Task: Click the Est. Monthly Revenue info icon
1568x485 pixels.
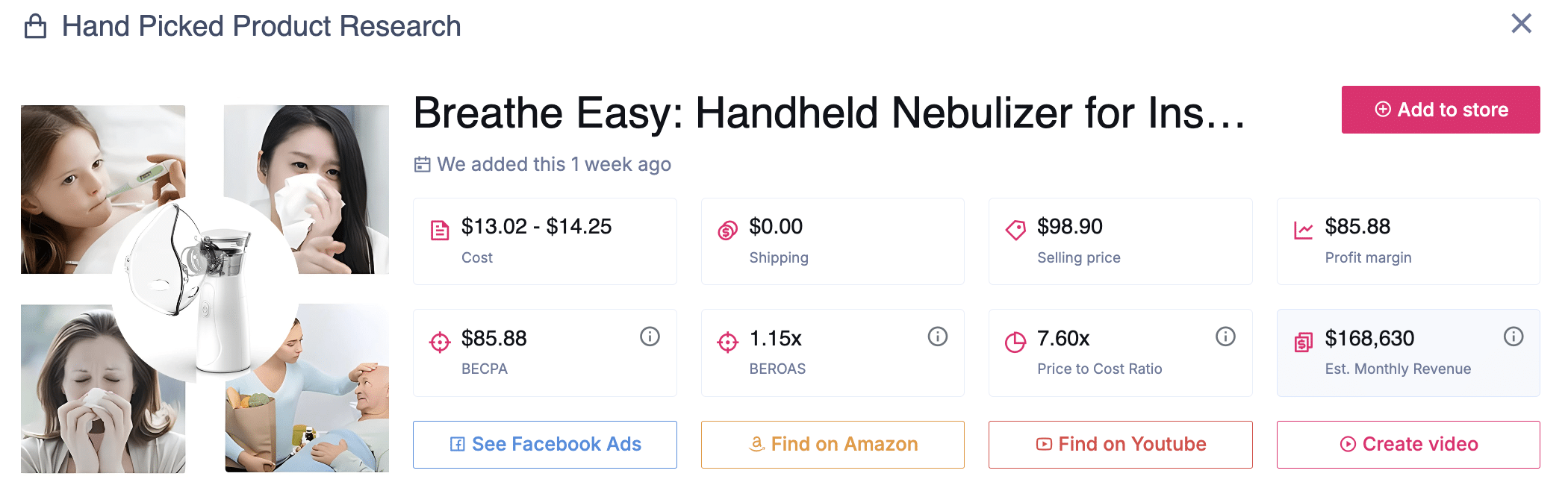Action: tap(1513, 337)
